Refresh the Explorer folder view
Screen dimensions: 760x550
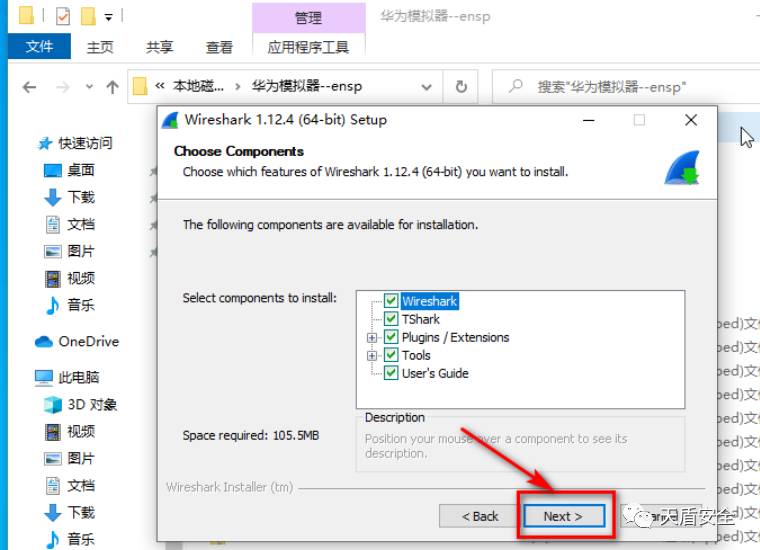tap(461, 87)
